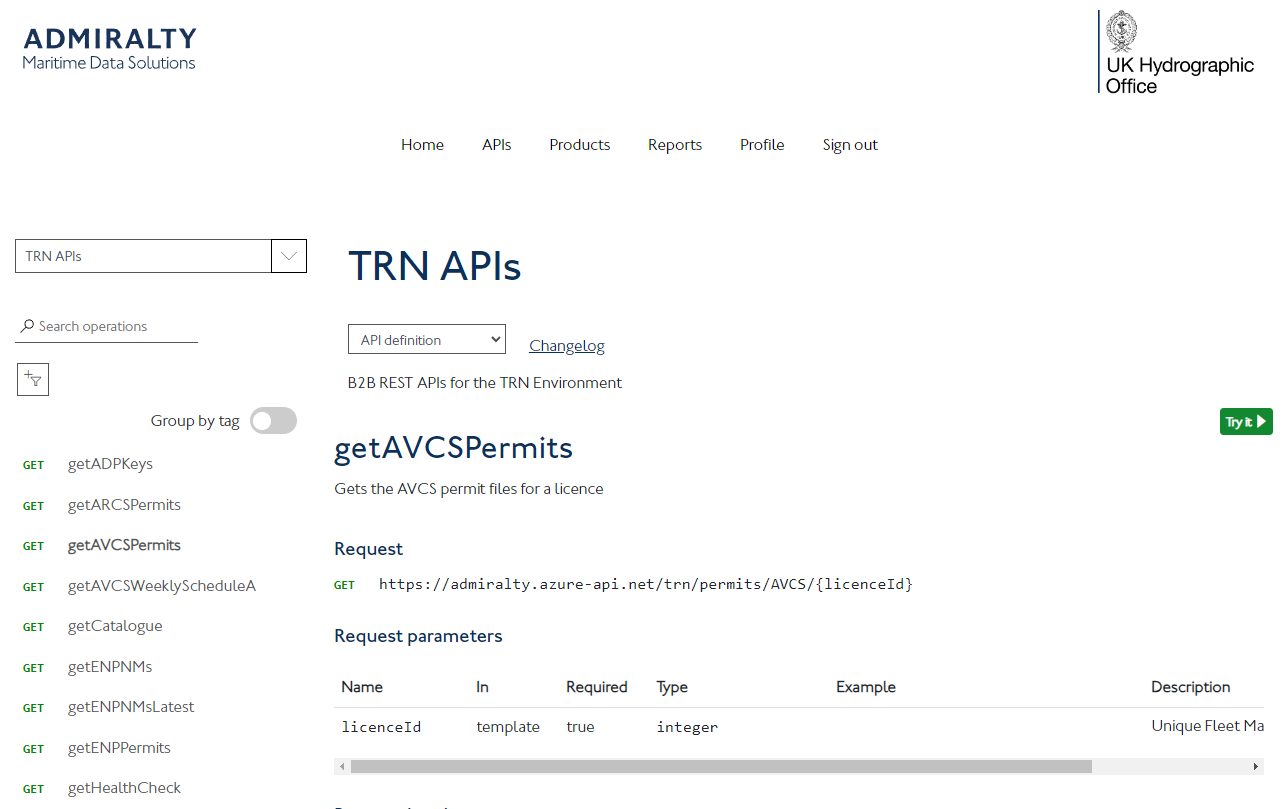Select the getADPKeys operation
Image resolution: width=1282 pixels, height=809 pixels.
[x=110, y=464]
